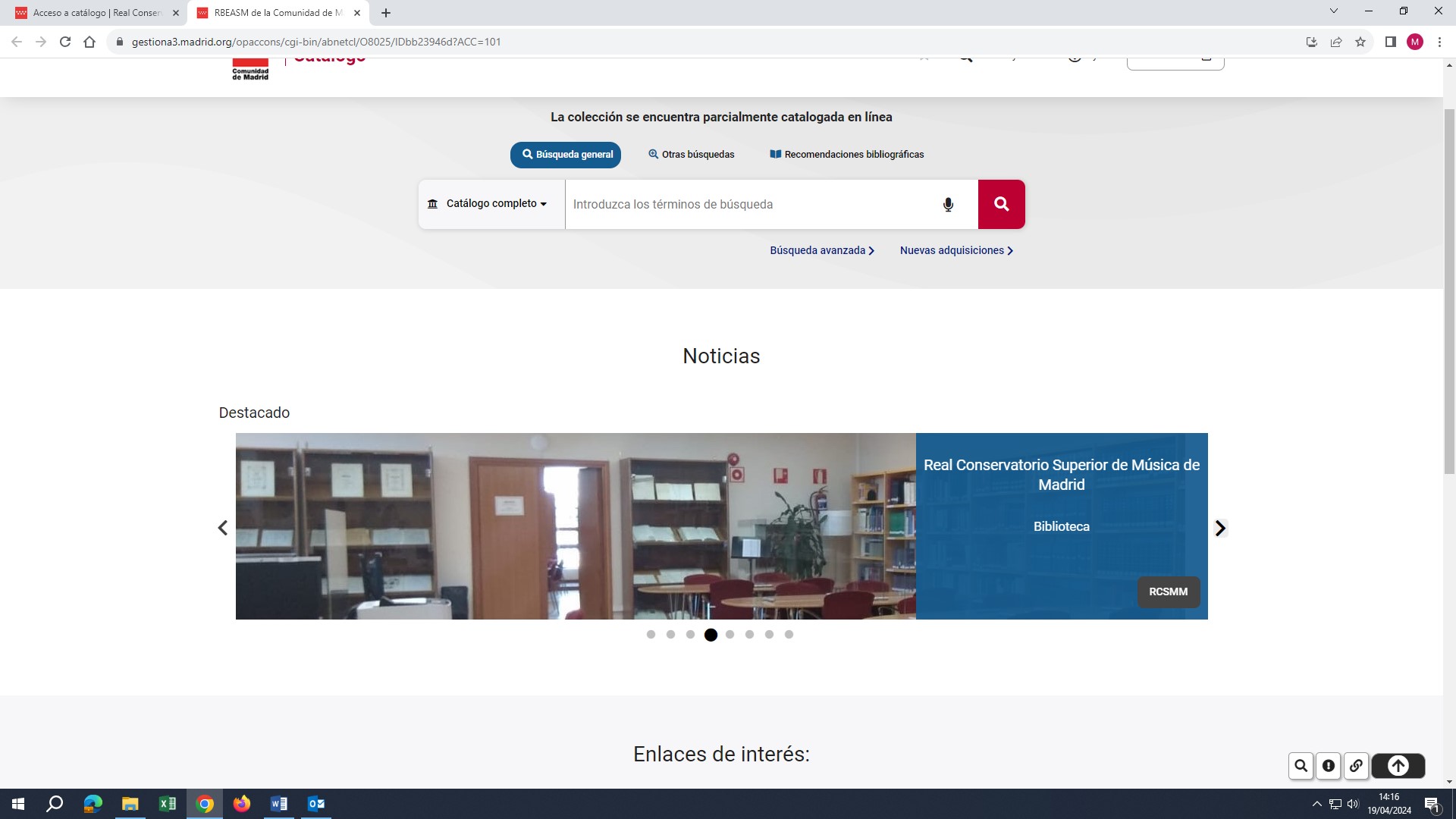The width and height of the screenshot is (1456, 819).
Task: Switch to Otras búsquedas mode
Action: point(691,155)
